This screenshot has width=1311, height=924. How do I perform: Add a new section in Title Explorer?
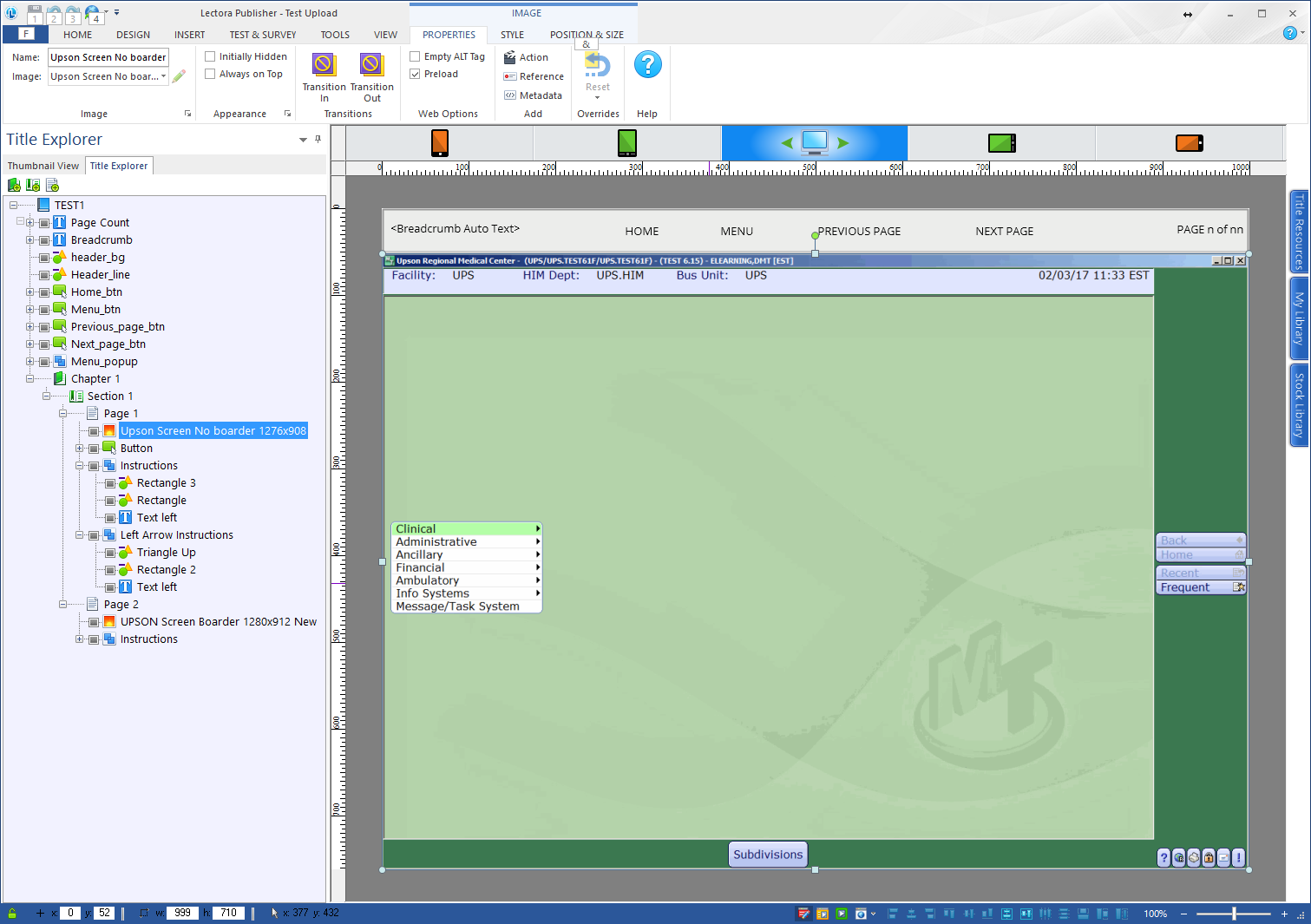pos(33,185)
